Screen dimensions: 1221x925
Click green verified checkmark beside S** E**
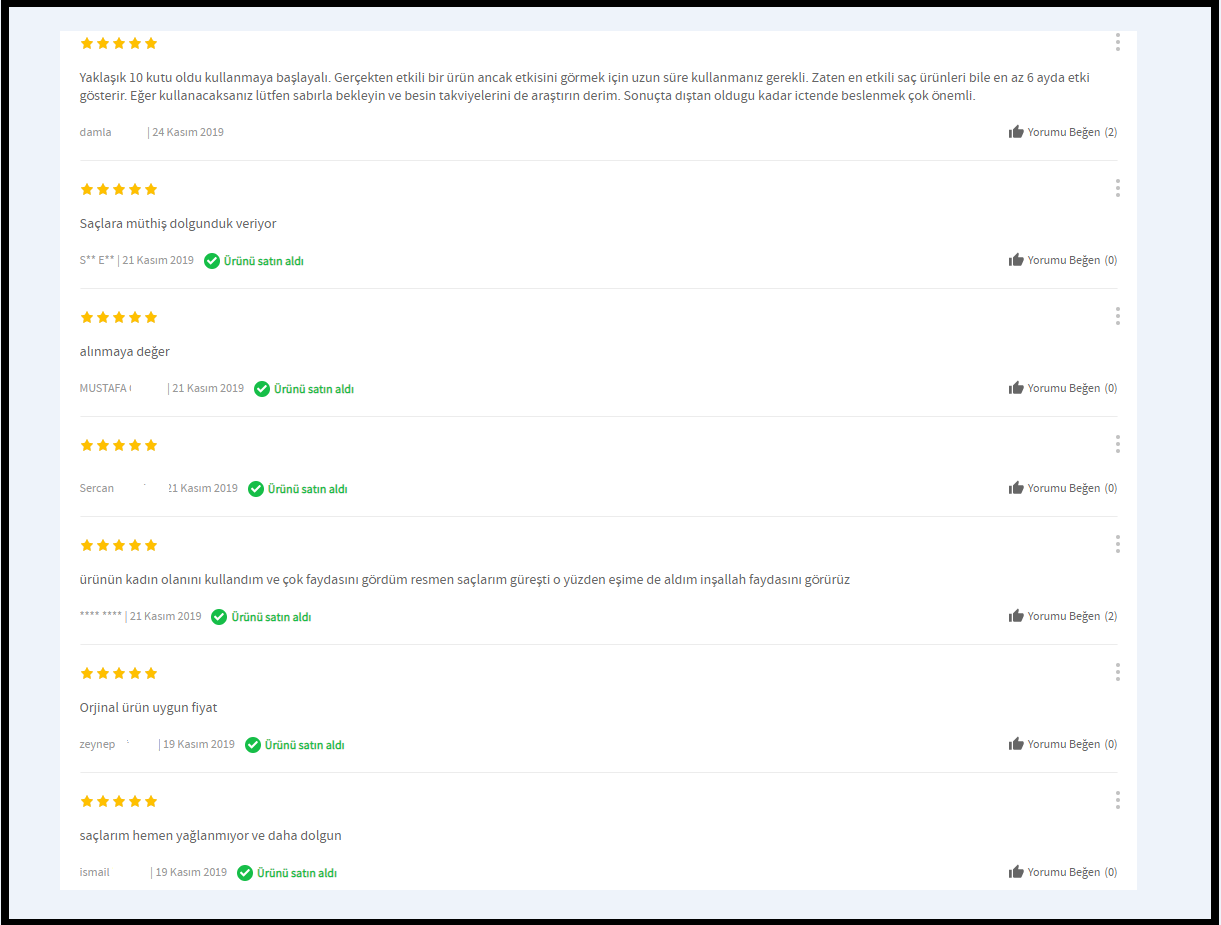tap(212, 261)
